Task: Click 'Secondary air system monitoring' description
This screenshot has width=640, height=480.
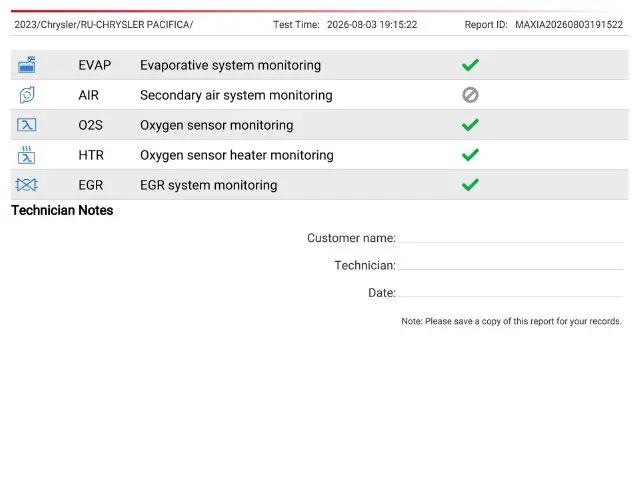Action: 236,96
